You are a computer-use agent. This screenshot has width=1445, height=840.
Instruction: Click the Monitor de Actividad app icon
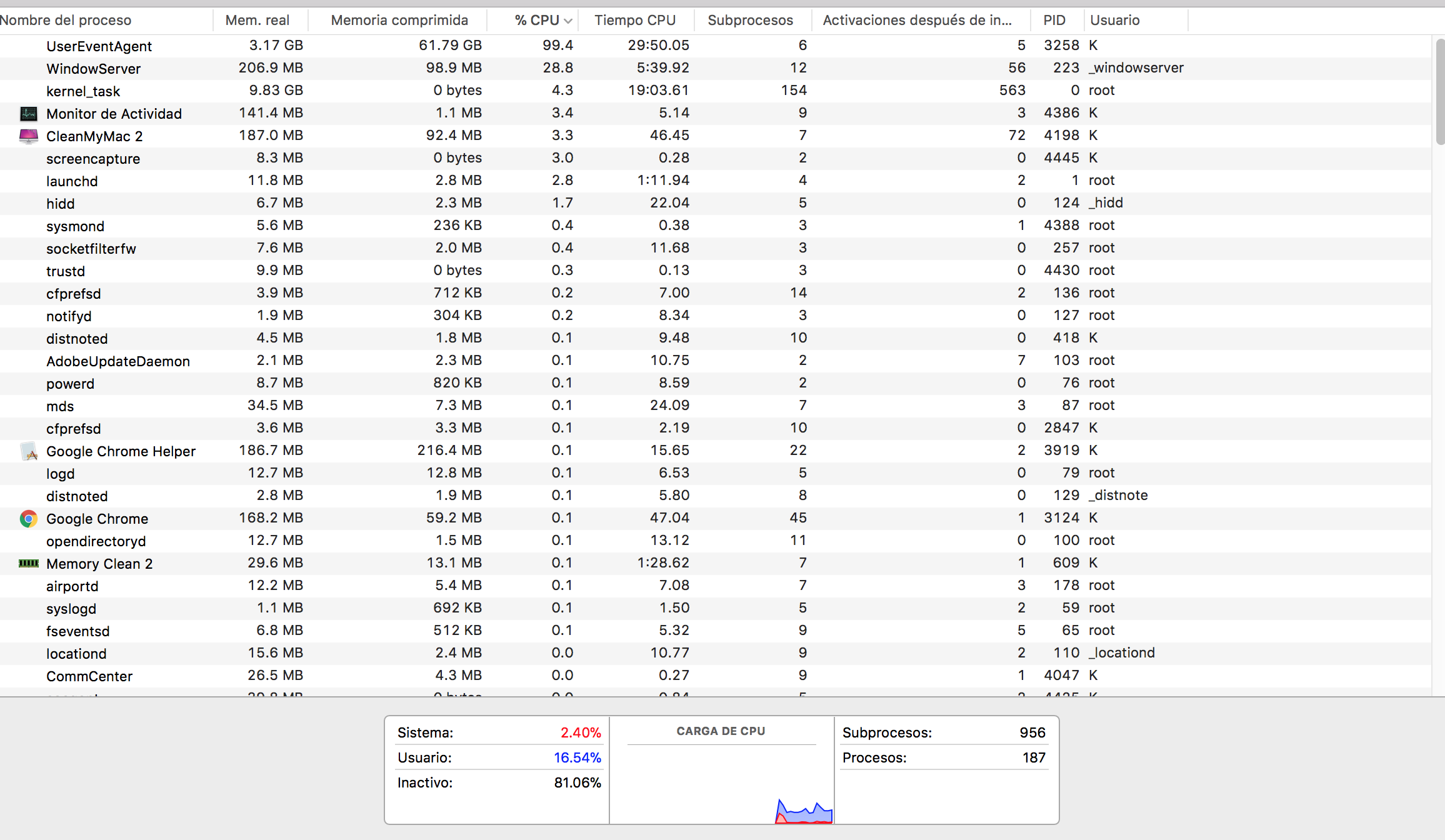pyautogui.click(x=29, y=114)
